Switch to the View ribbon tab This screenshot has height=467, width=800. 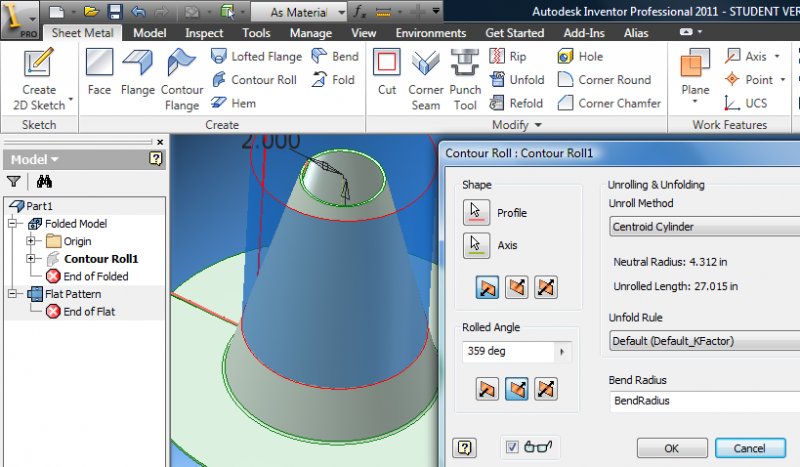tap(363, 33)
